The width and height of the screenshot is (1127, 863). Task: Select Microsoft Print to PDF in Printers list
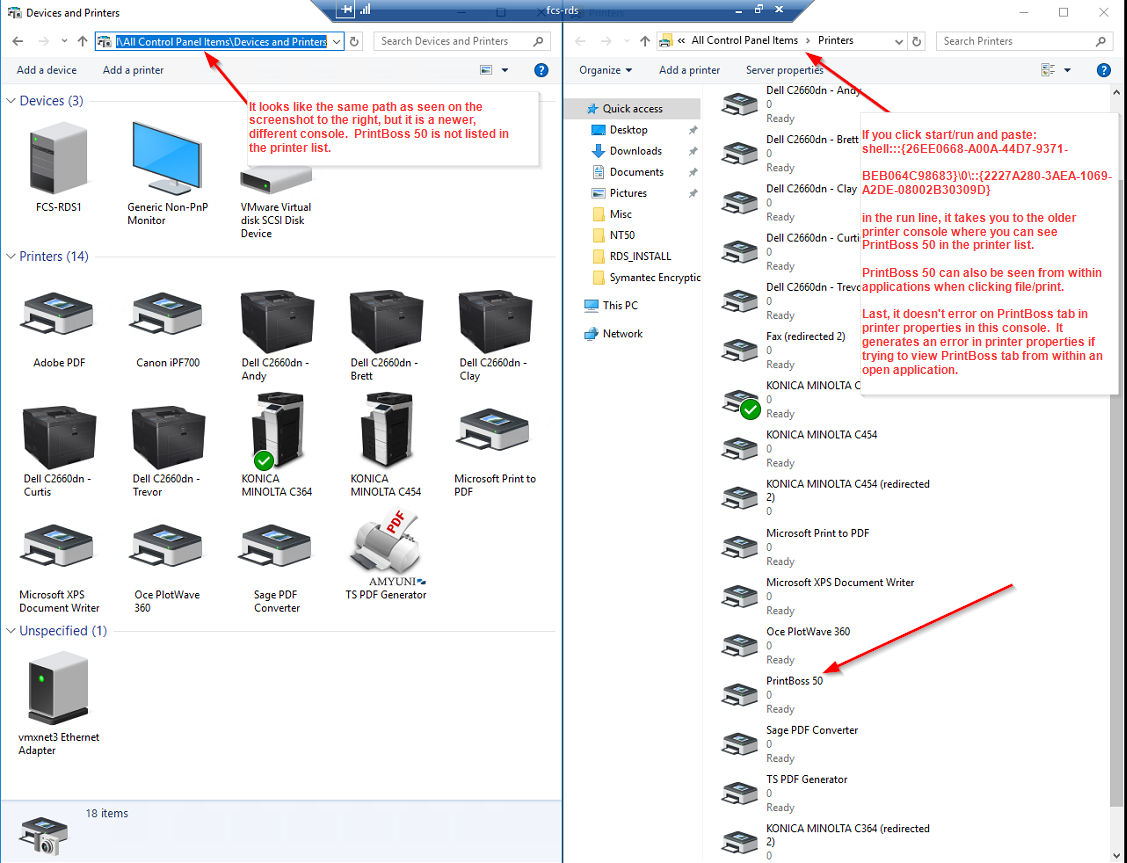point(817,546)
